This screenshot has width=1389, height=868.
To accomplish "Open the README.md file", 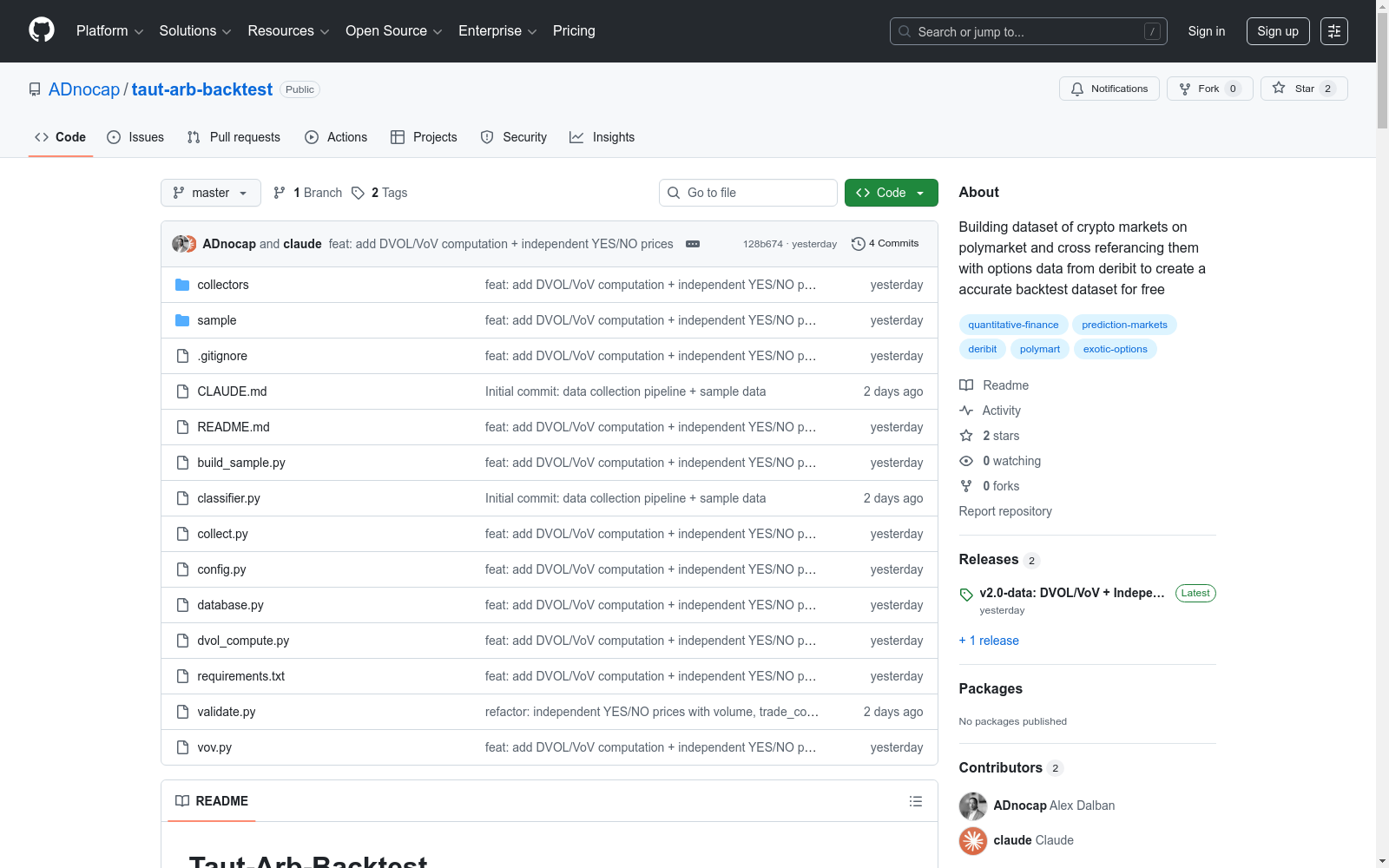I will [234, 427].
